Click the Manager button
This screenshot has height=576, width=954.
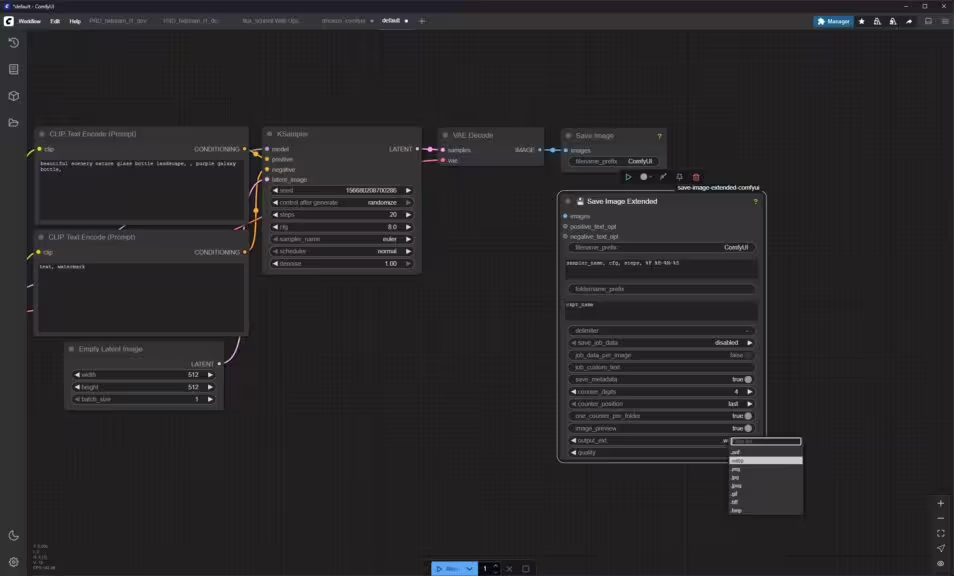coord(833,21)
